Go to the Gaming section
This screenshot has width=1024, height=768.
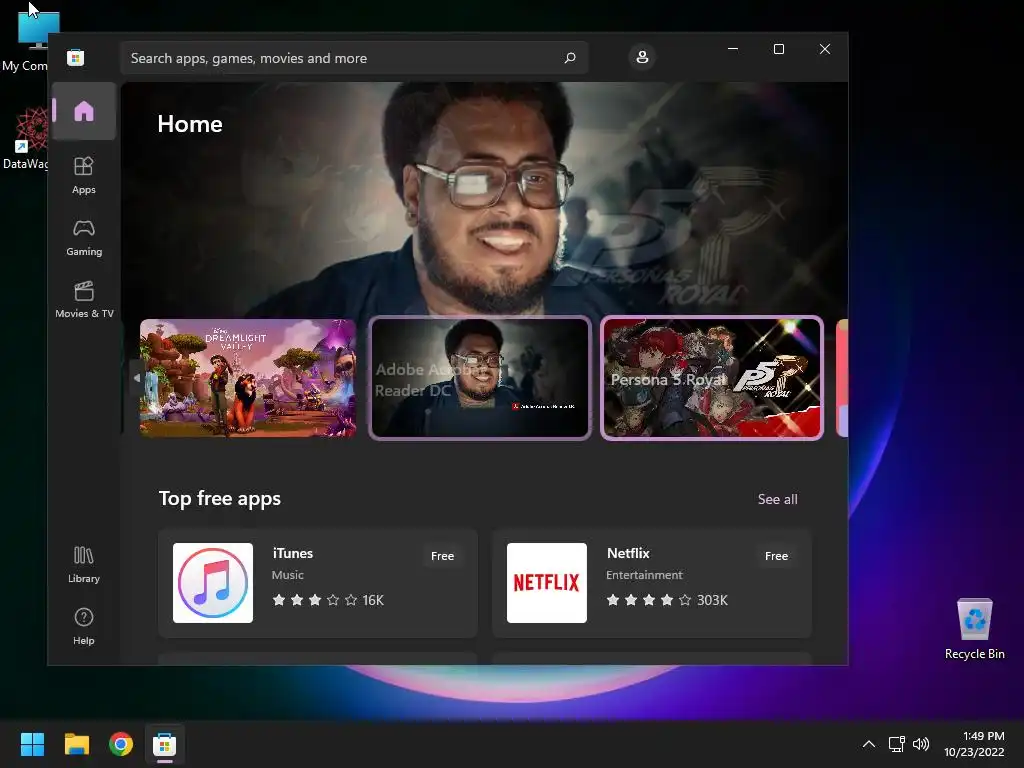84,238
